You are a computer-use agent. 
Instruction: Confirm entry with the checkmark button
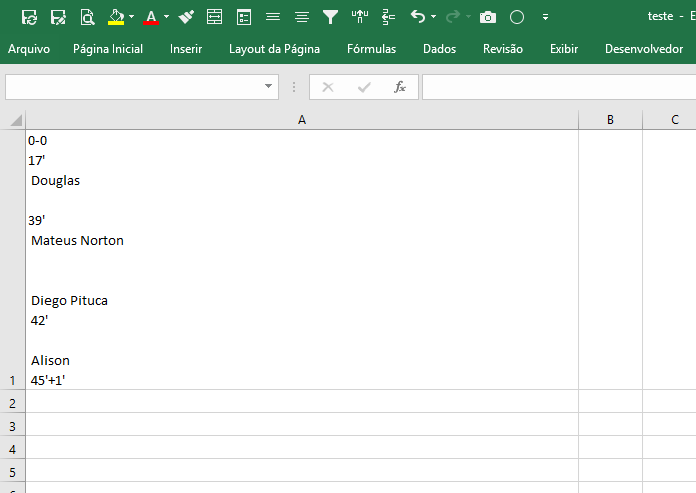point(364,87)
